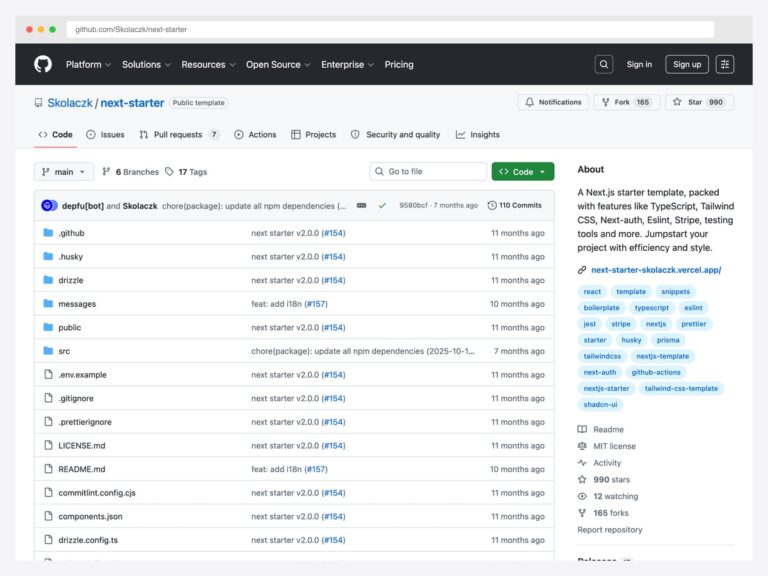Switch to the Security and quality tab
The width and height of the screenshot is (768, 576).
[x=395, y=134]
